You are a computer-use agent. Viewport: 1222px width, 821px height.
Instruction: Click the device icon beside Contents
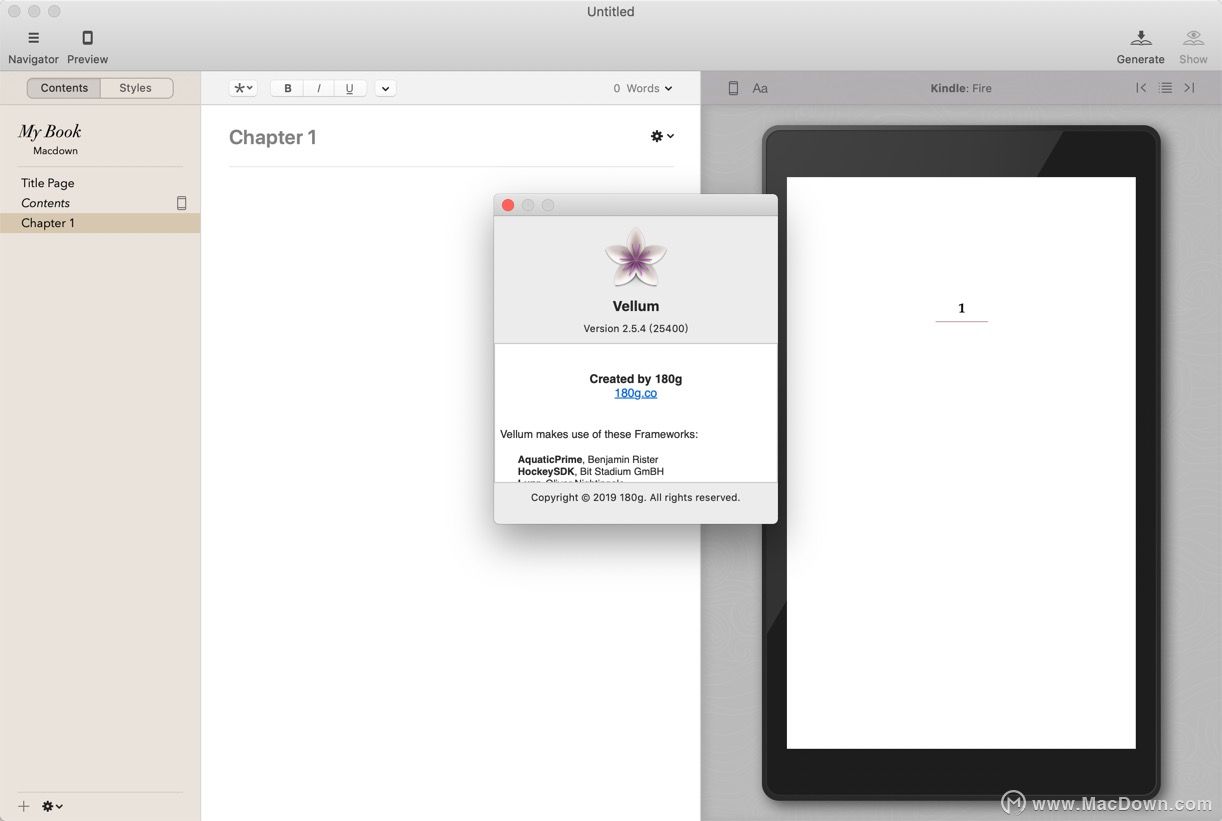tap(182, 203)
